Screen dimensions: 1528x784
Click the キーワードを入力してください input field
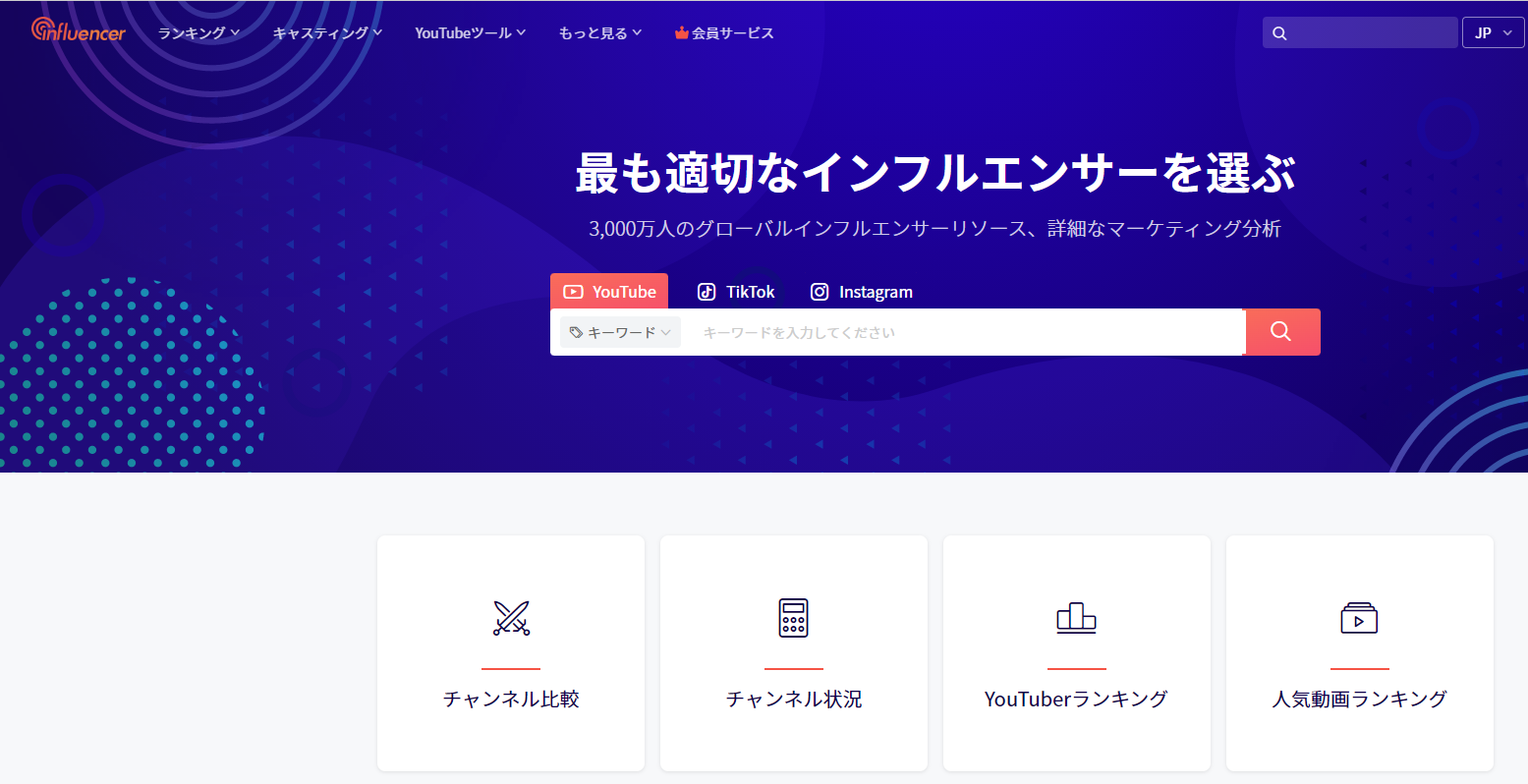pos(963,332)
